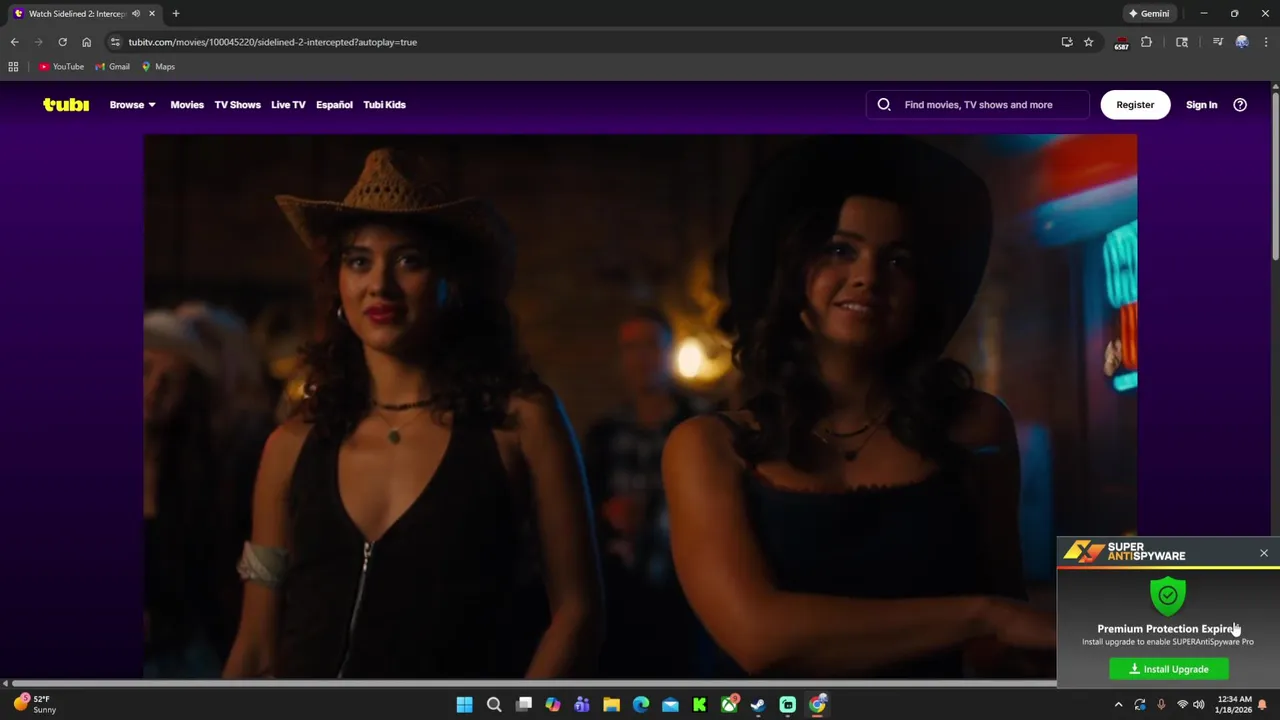The height and width of the screenshot is (720, 1280).
Task: Open the Xbox app from the taskbar
Action: tap(729, 705)
